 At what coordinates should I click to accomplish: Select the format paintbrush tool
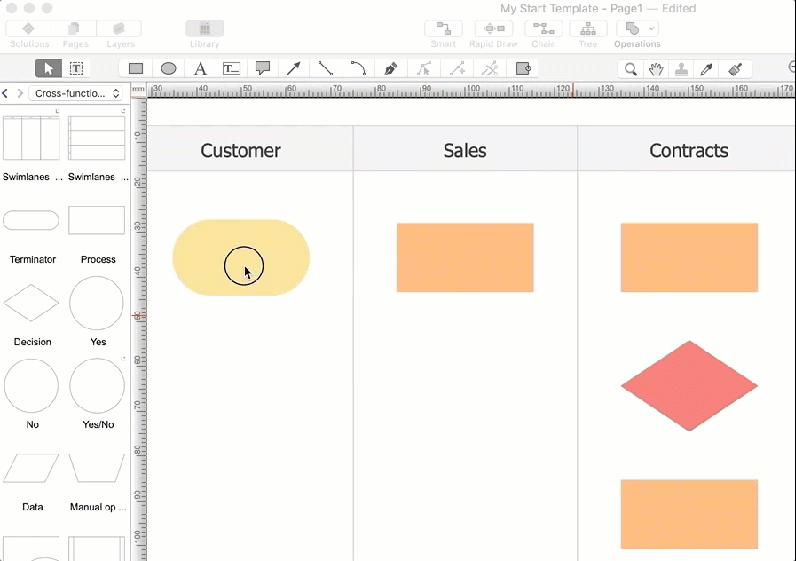click(735, 69)
